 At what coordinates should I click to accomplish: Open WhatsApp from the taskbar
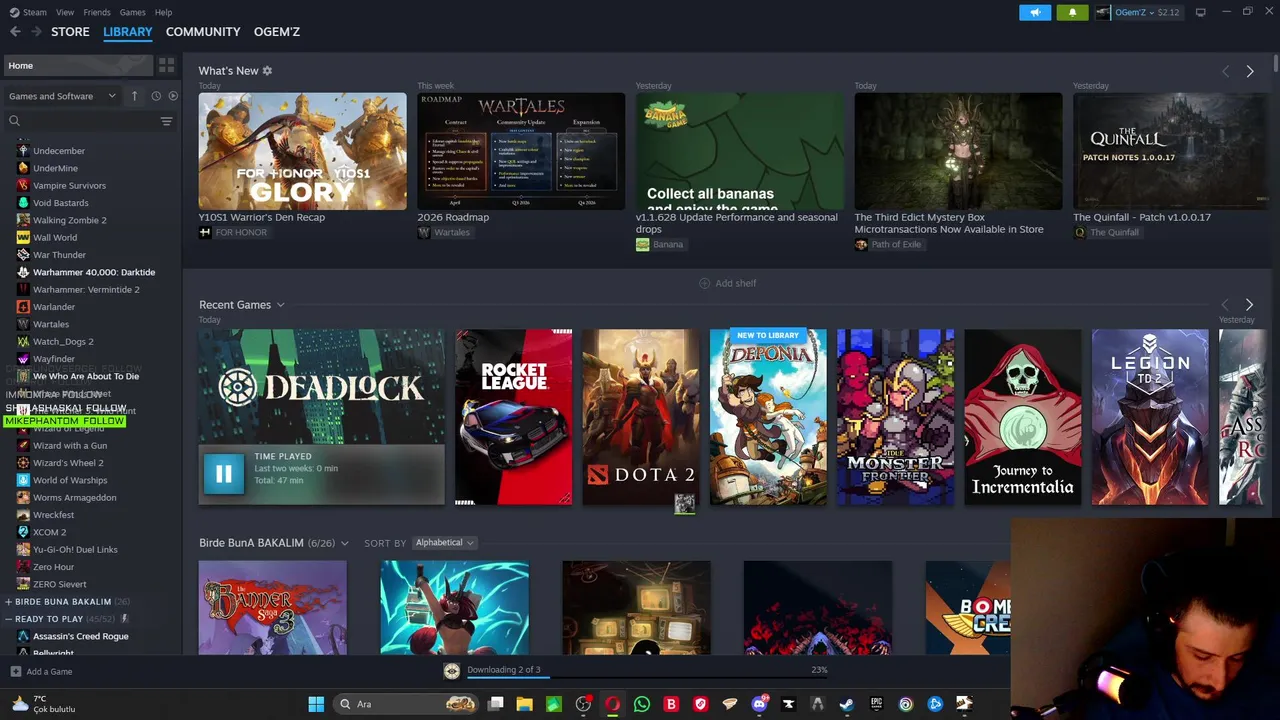[x=642, y=704]
